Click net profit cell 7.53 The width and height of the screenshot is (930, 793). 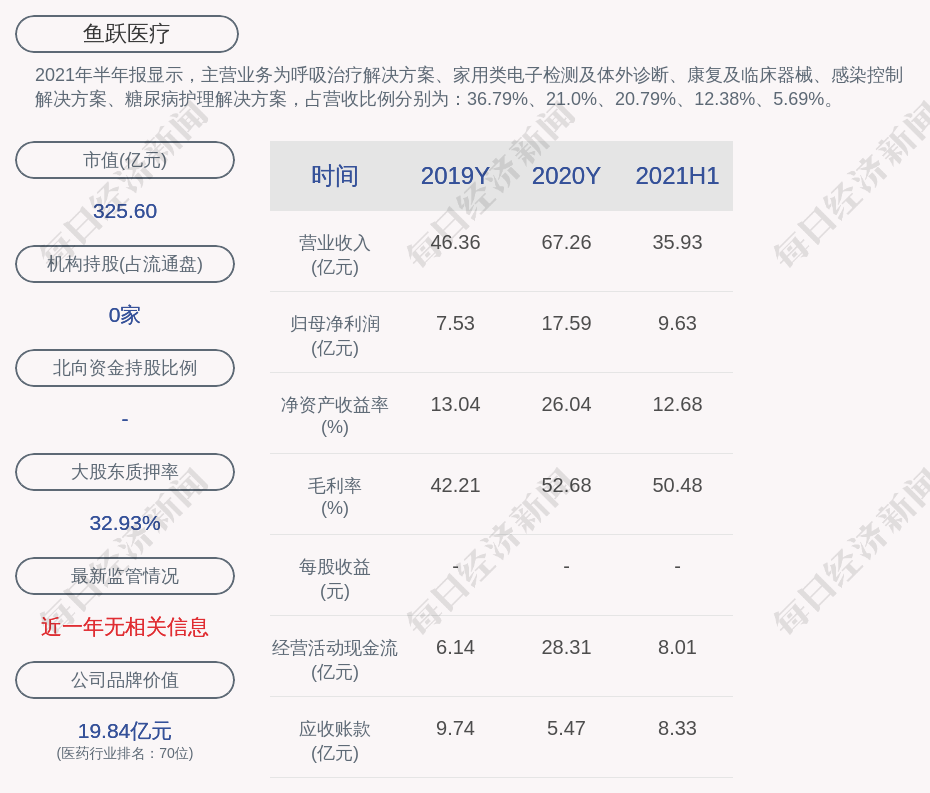pos(456,323)
